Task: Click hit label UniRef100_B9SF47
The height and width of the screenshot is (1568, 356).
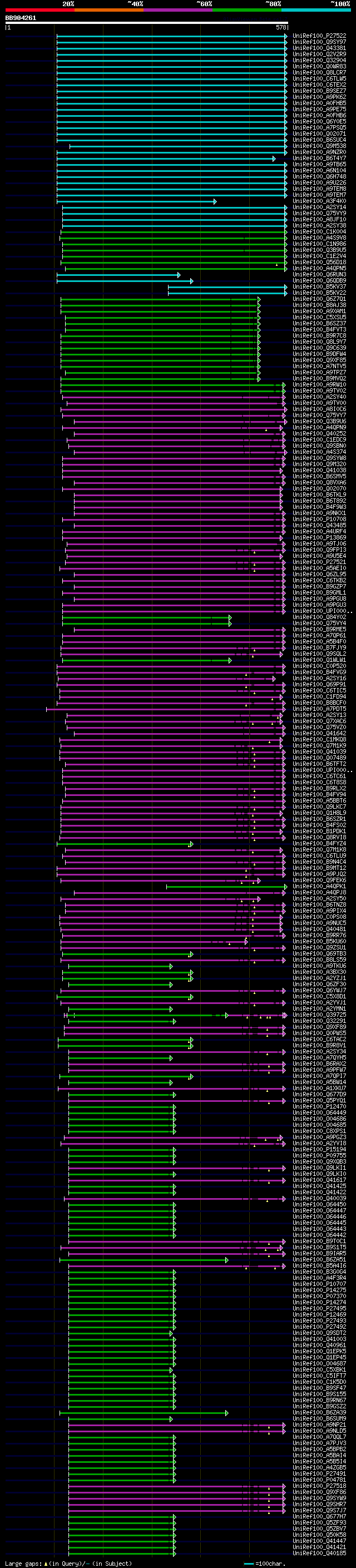Action: (319, 1388)
